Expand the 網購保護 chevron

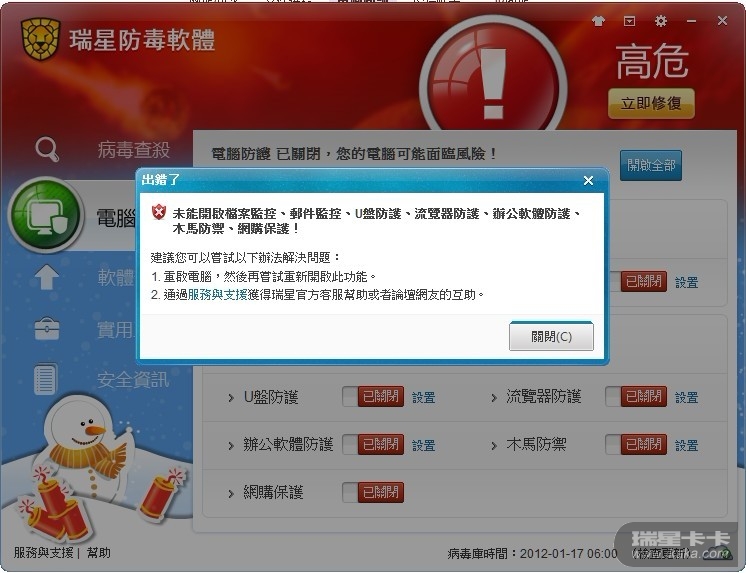(231, 493)
